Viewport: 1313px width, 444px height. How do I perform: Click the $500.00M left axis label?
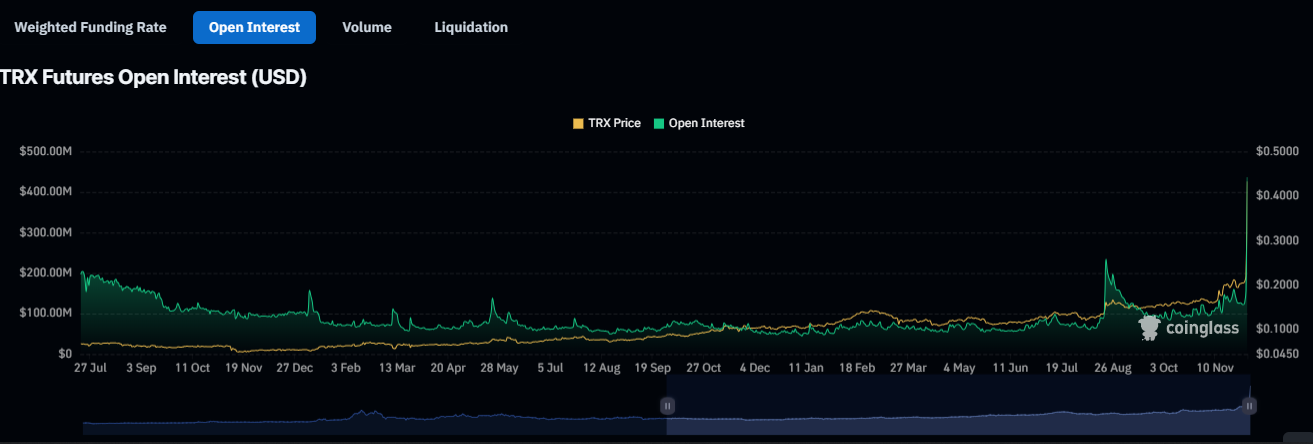point(46,151)
